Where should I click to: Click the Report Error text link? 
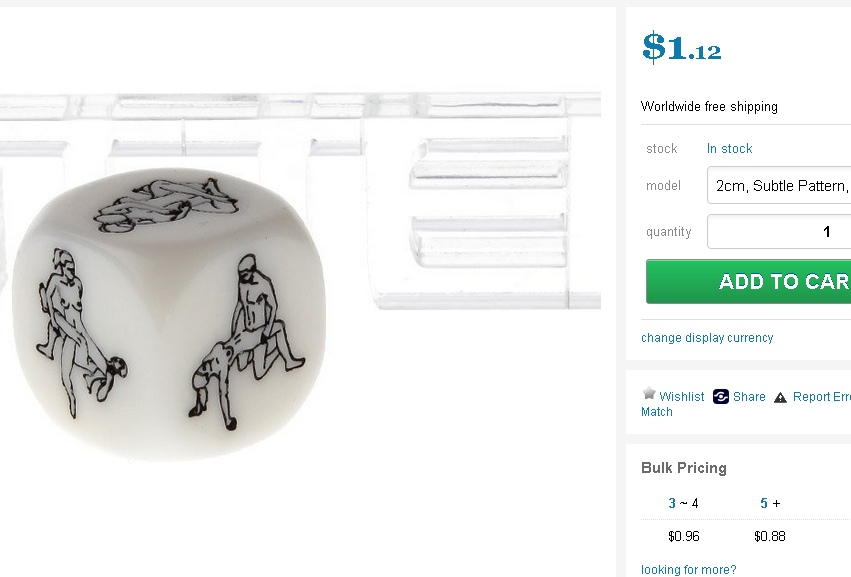821,397
